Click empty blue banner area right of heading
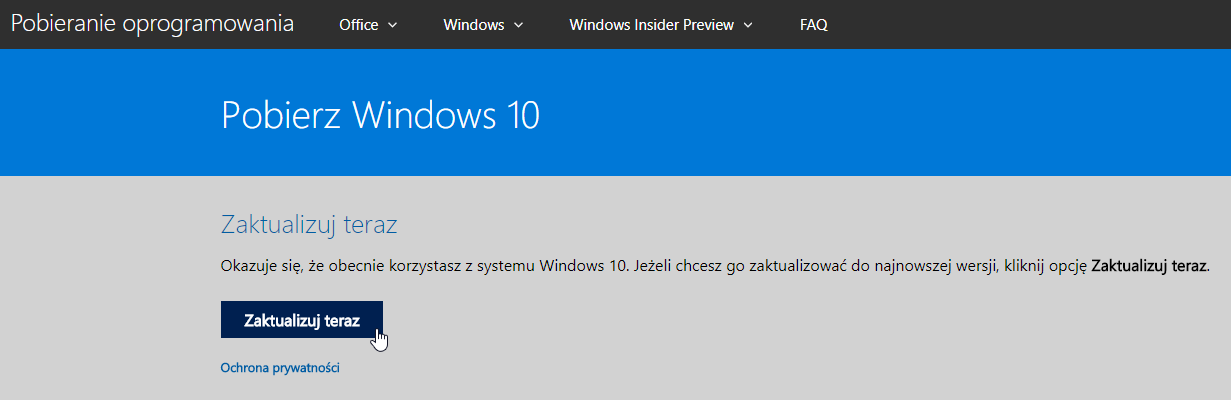This screenshot has width=1231, height=400. point(880,113)
